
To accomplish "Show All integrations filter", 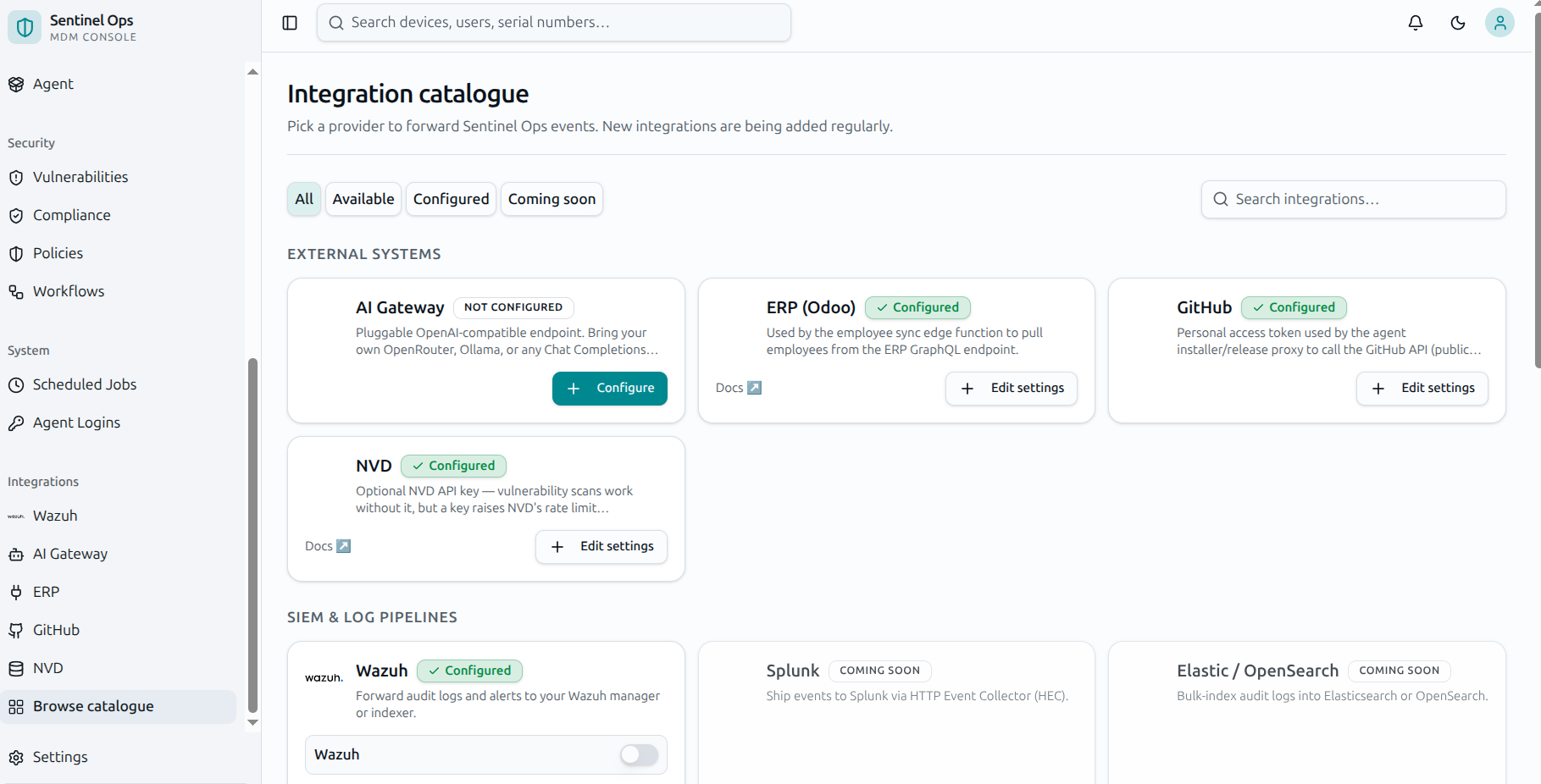I will [304, 199].
